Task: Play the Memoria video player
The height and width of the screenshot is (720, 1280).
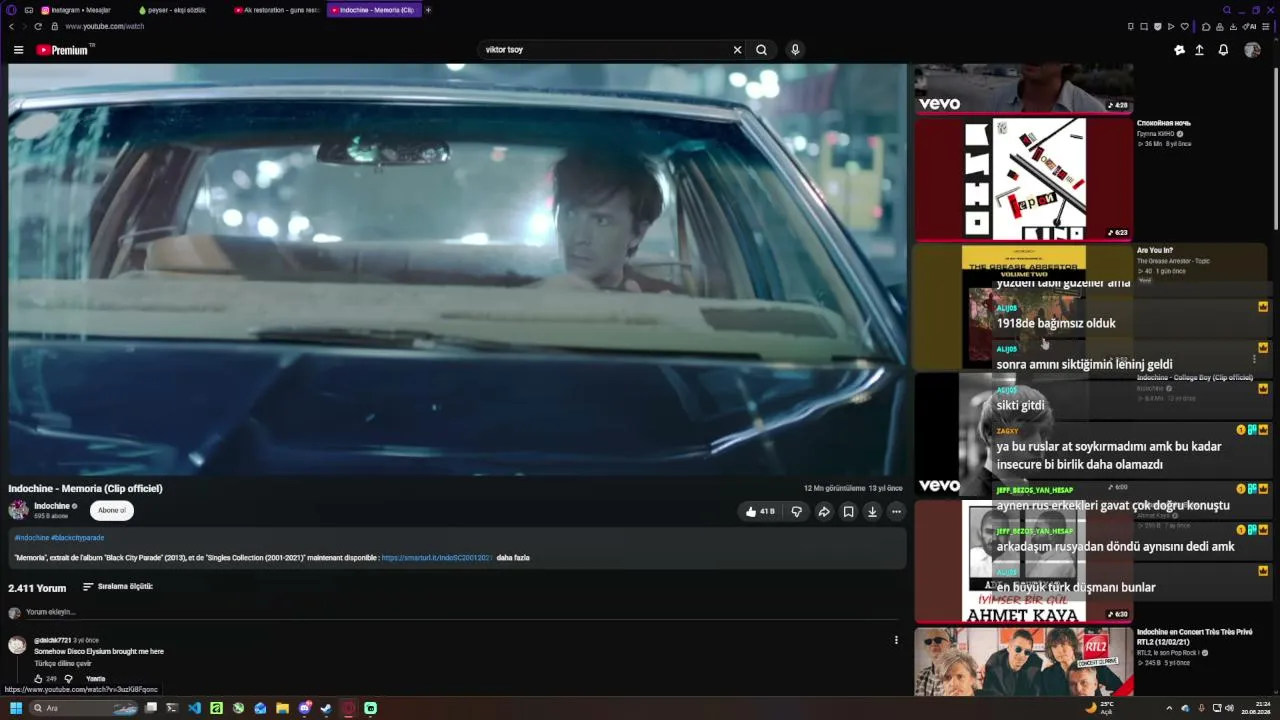Action: pyautogui.click(x=457, y=269)
